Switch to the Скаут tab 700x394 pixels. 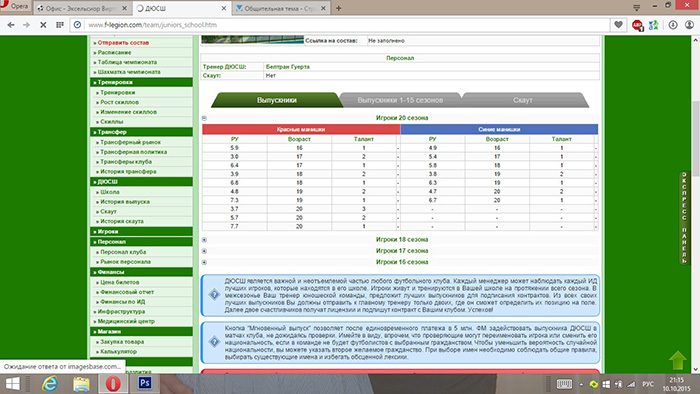(x=523, y=100)
